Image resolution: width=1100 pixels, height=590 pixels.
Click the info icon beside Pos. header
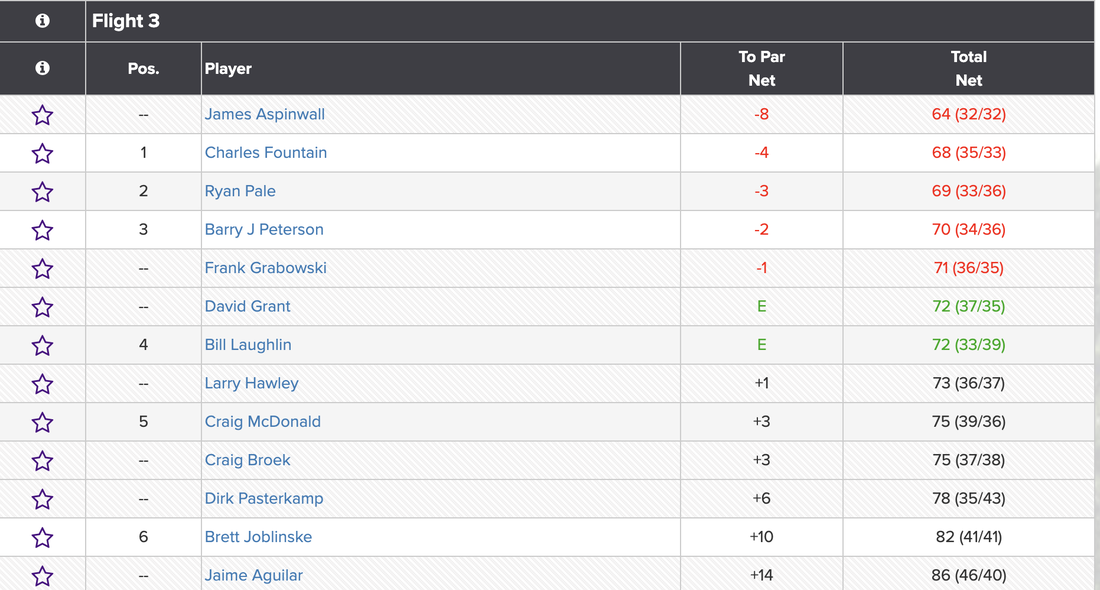click(x=42, y=69)
